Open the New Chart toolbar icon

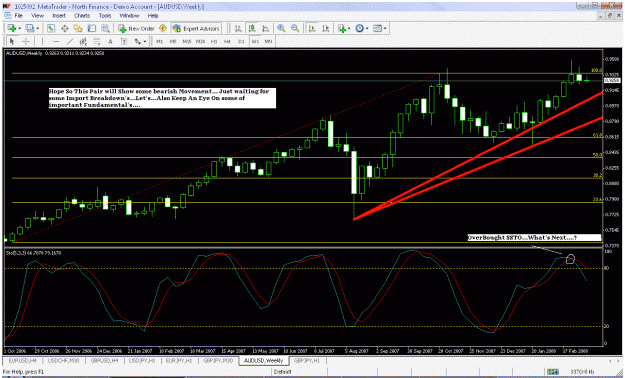pyautogui.click(x=11, y=28)
